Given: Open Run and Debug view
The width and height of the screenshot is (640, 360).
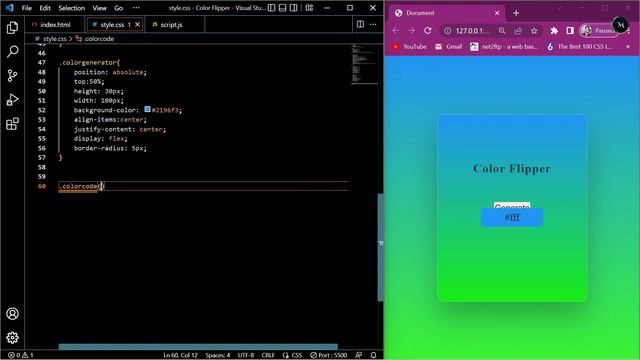Looking at the screenshot, I should tap(12, 100).
